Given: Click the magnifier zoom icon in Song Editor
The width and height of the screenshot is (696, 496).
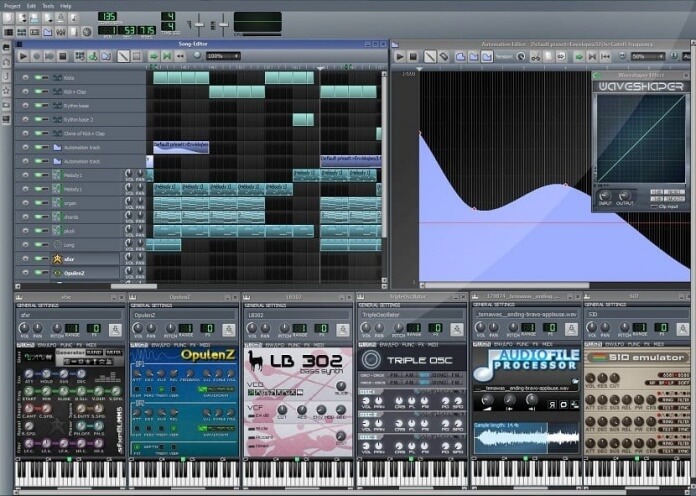Looking at the screenshot, I should 198,56.
